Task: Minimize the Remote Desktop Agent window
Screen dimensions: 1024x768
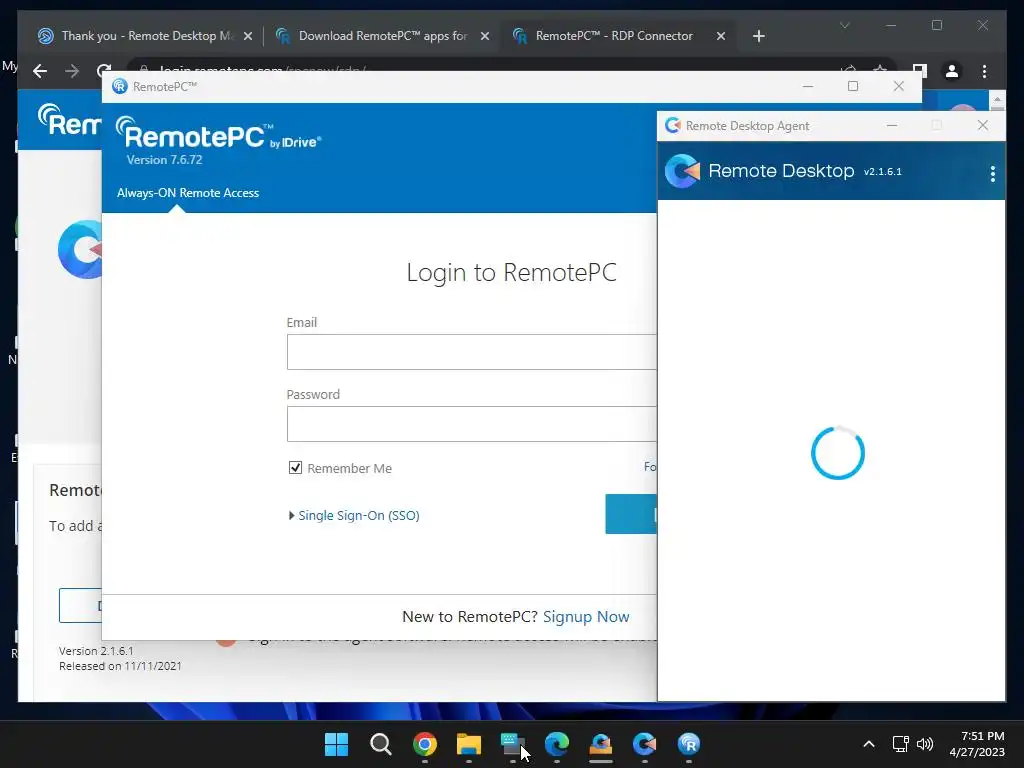Action: point(891,125)
